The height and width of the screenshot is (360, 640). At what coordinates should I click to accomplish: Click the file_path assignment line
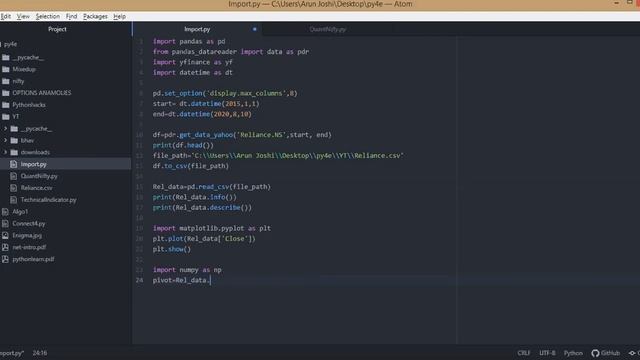click(x=278, y=156)
